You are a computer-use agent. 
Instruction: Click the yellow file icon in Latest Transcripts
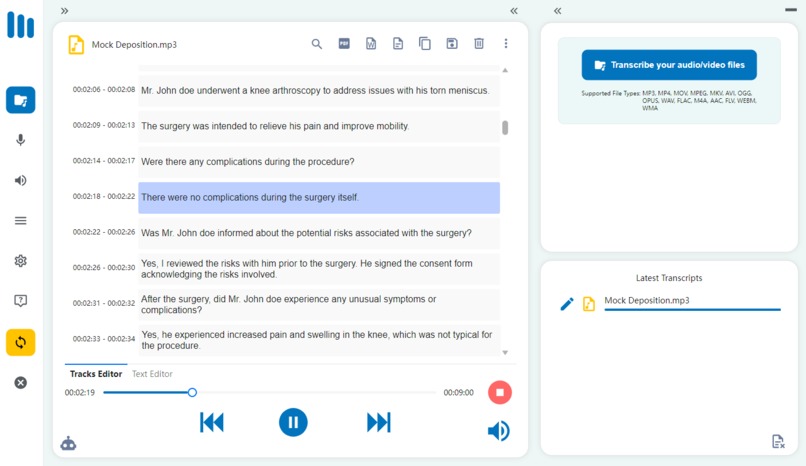coord(589,304)
